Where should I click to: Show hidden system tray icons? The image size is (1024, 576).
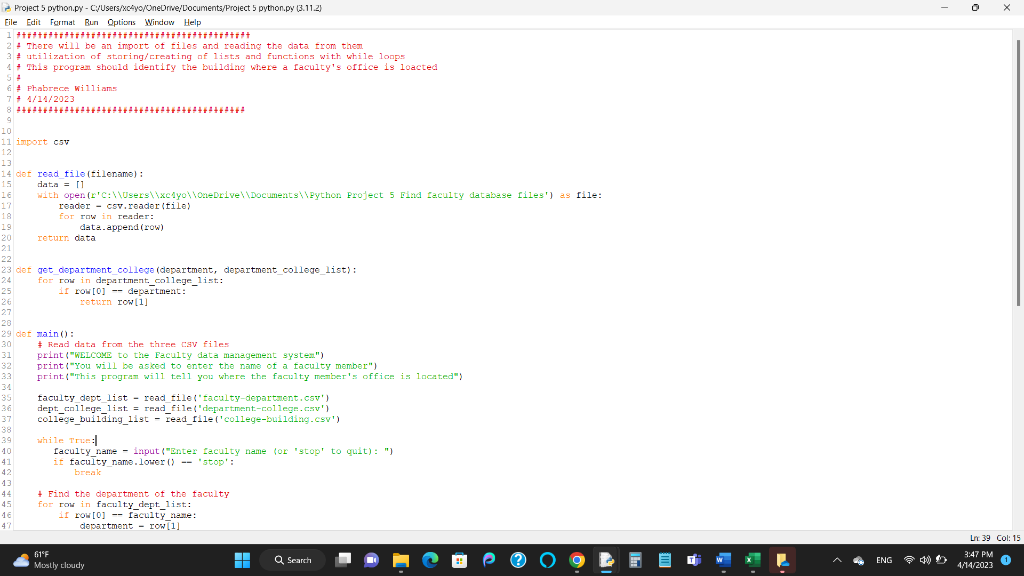click(837, 560)
